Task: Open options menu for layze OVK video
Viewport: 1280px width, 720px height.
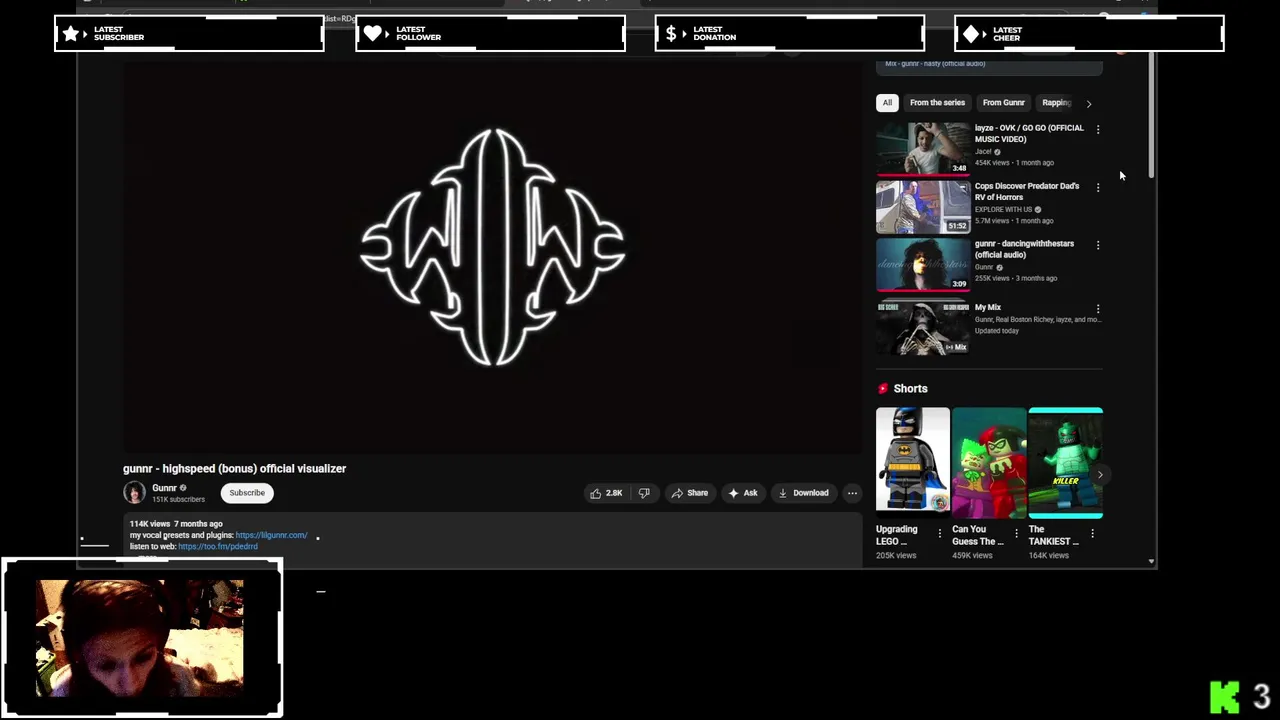Action: click(x=1098, y=129)
